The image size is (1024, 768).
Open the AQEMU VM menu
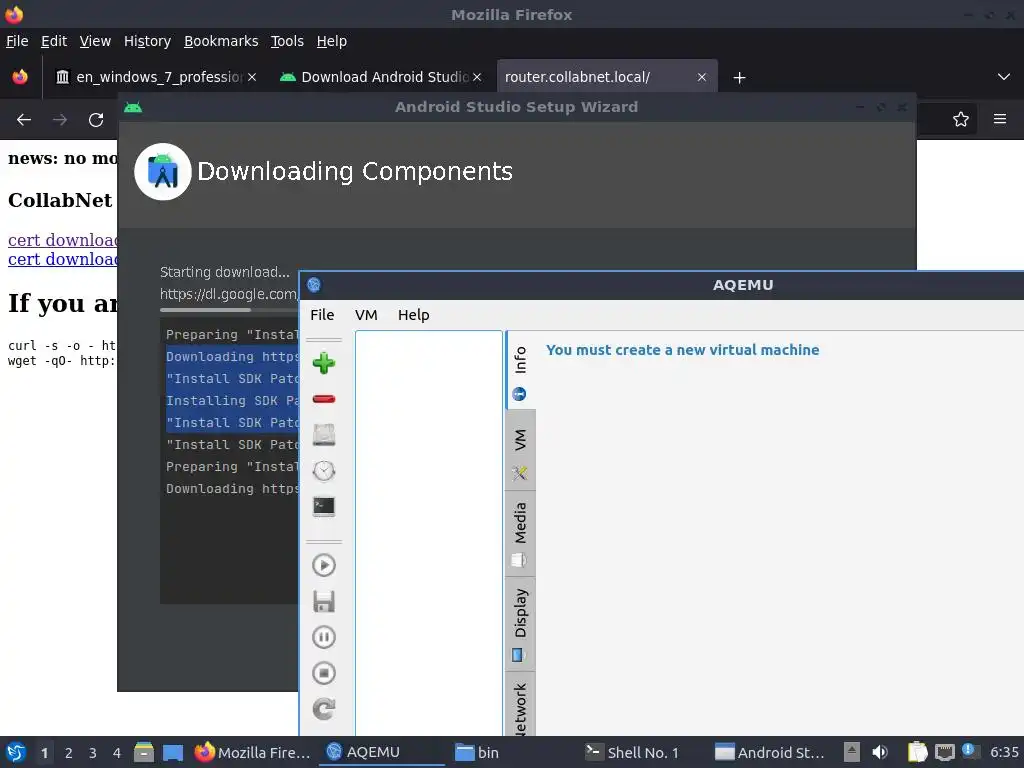coord(366,315)
